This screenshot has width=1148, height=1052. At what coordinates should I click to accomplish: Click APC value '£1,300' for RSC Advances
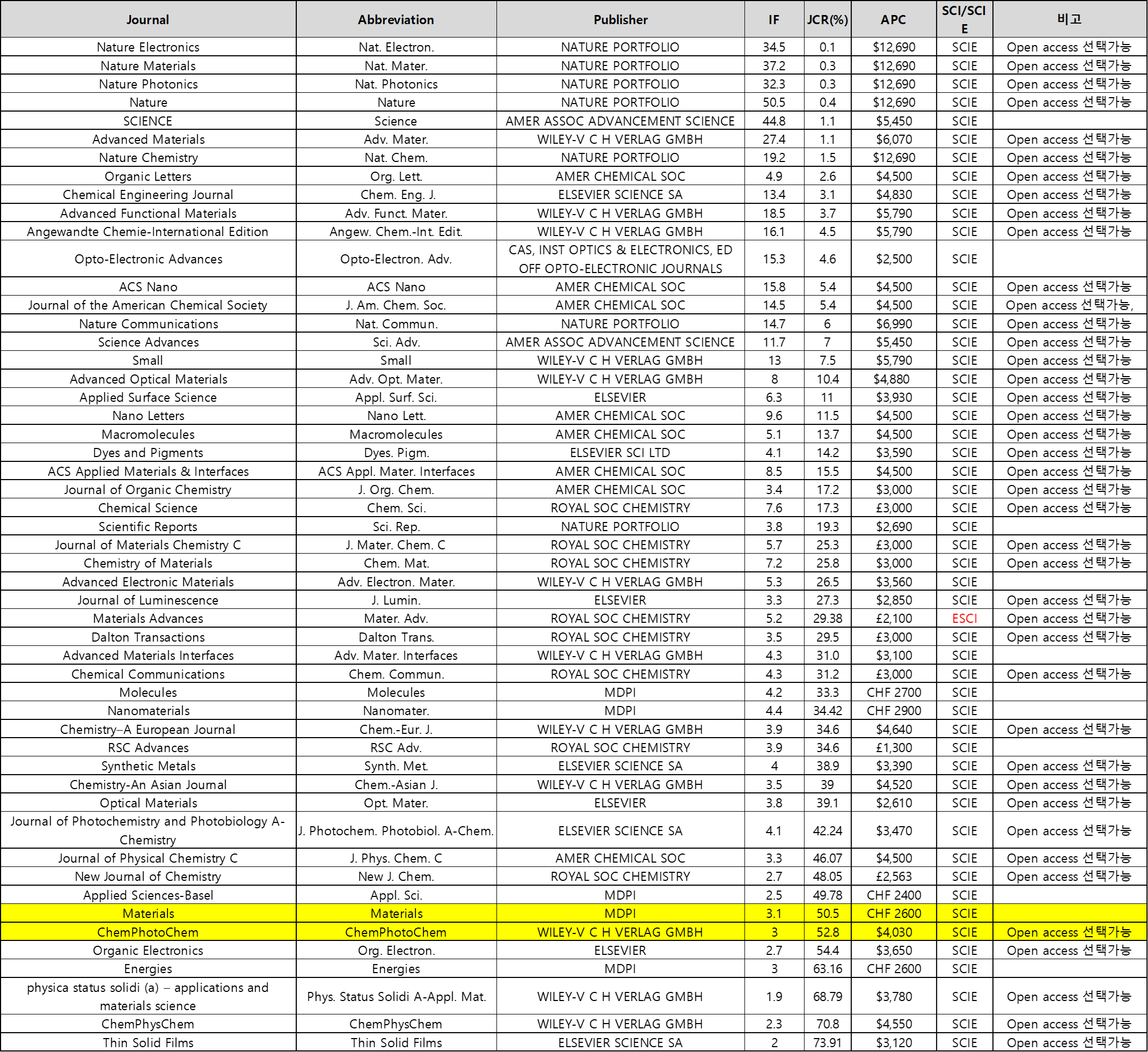(x=894, y=747)
